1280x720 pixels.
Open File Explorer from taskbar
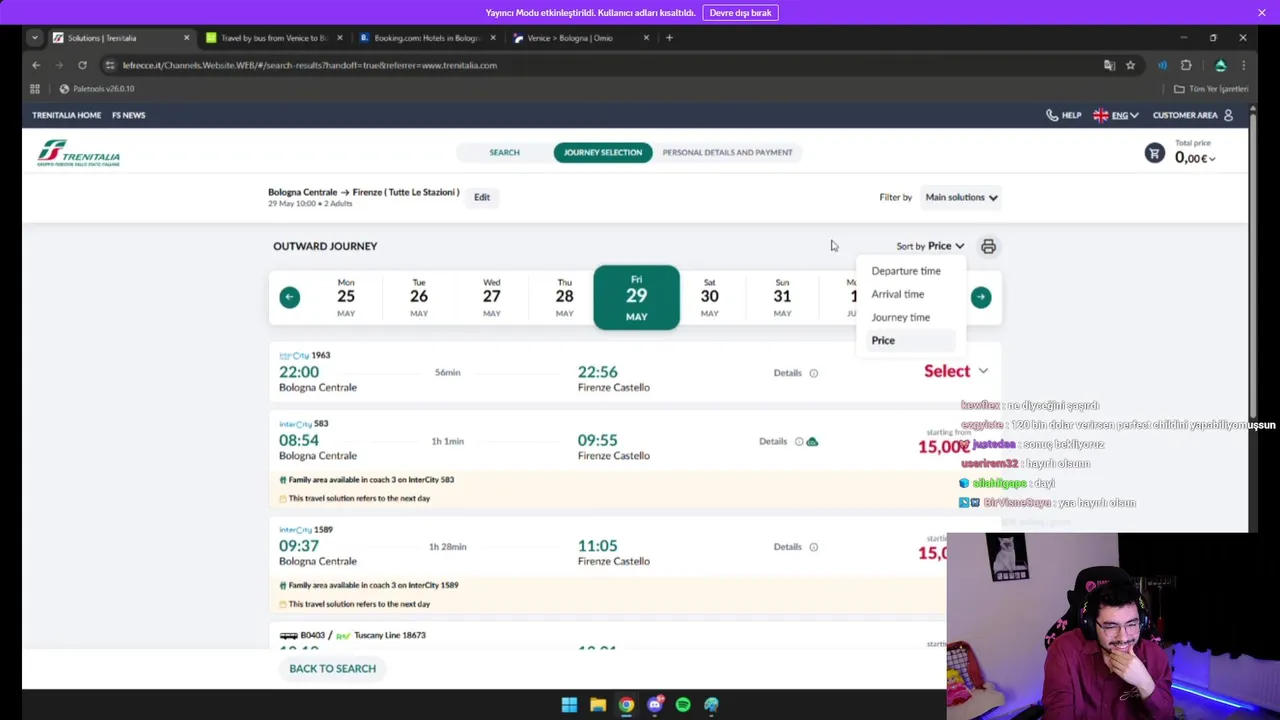pyautogui.click(x=598, y=705)
